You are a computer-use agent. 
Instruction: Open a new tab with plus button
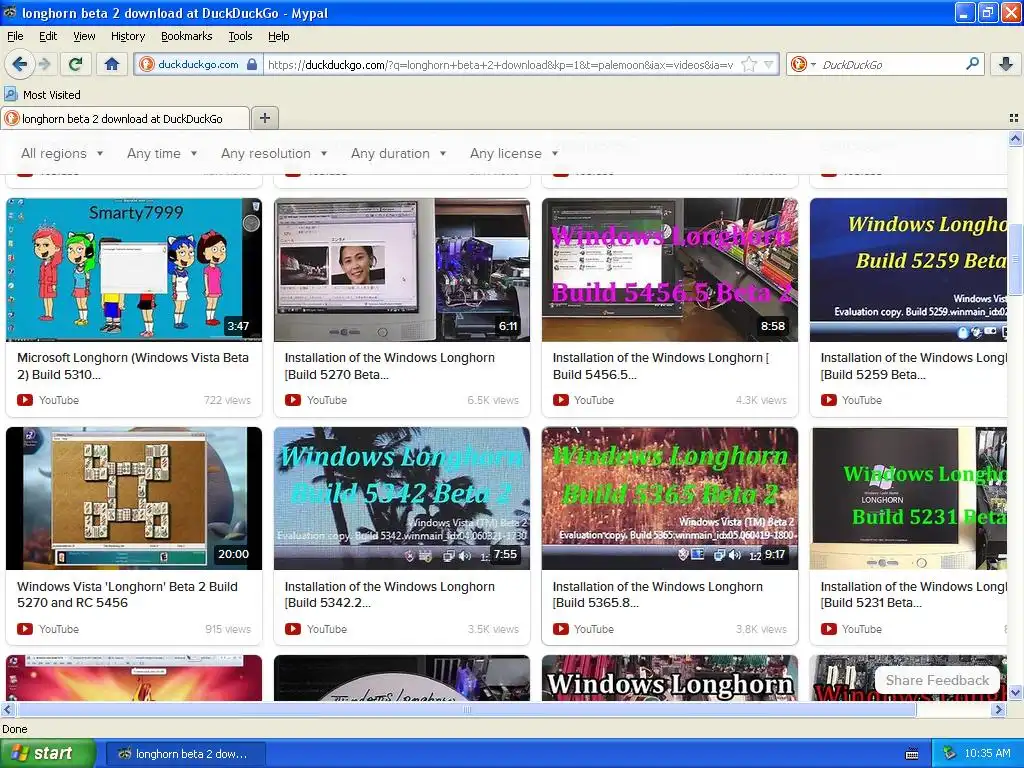point(264,118)
